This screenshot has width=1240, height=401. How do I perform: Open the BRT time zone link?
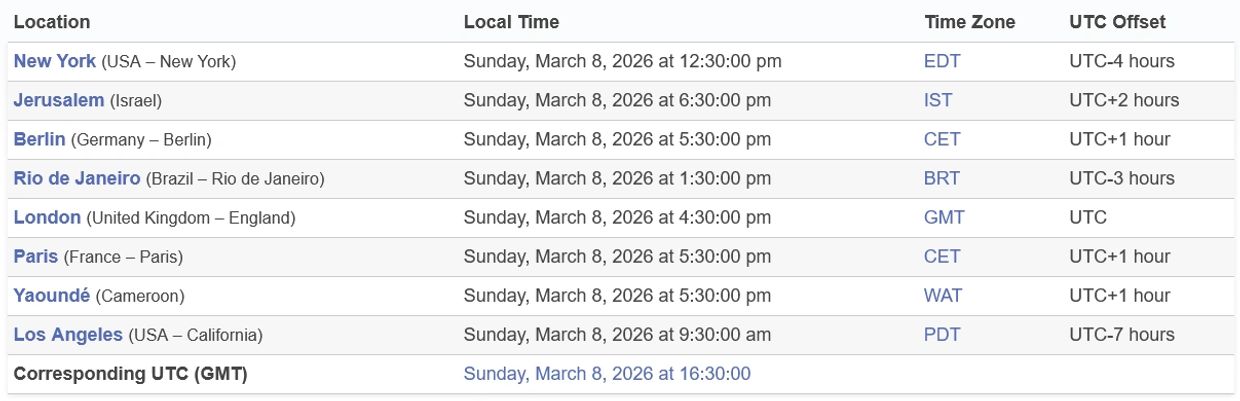tap(942, 178)
